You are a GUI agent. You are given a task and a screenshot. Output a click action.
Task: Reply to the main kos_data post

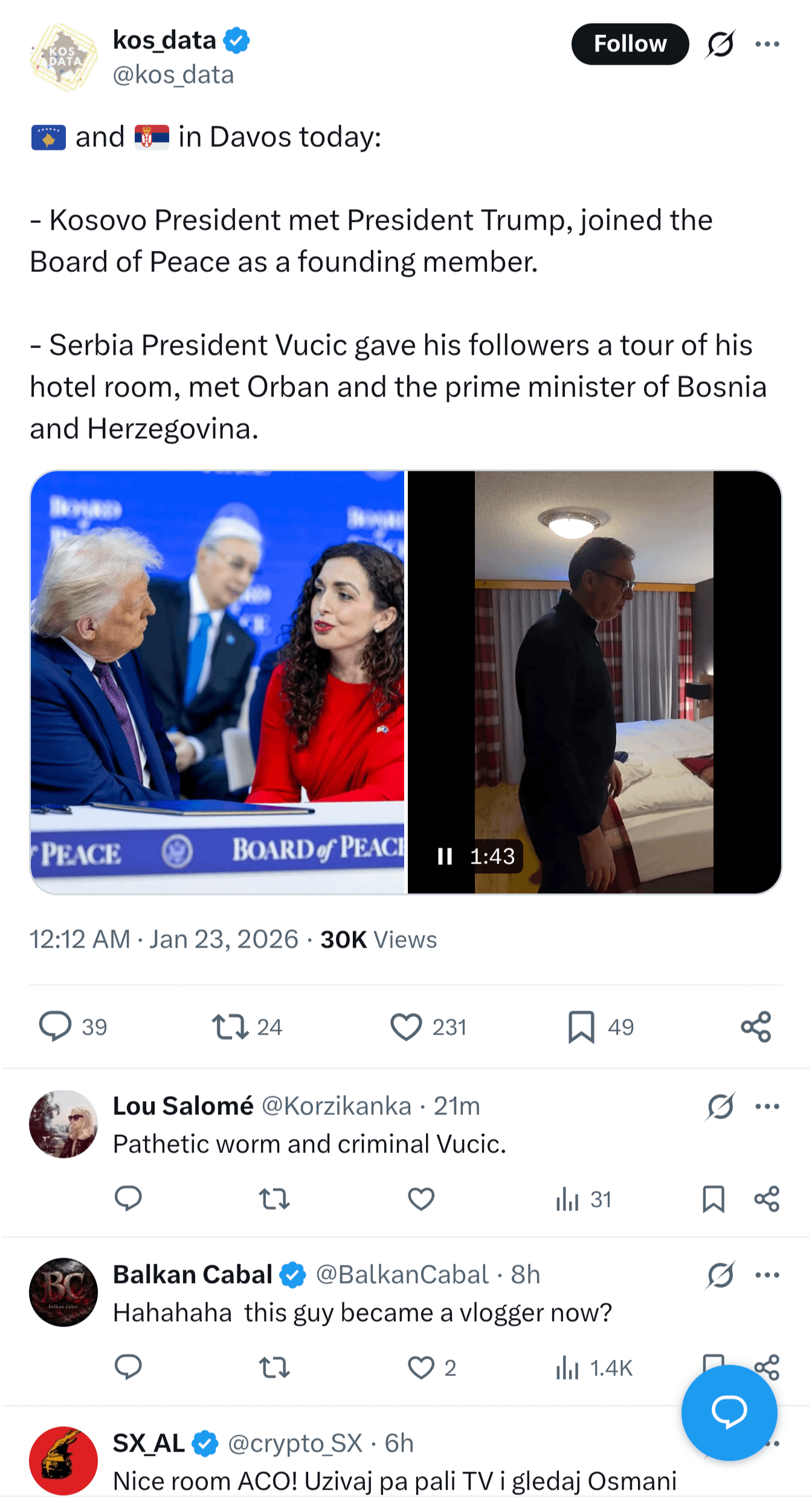click(56, 1026)
